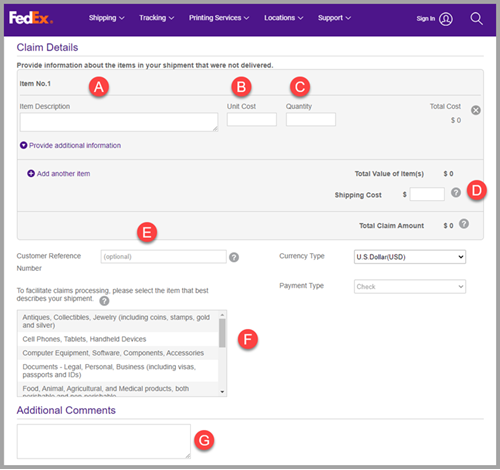
Task: Expand the Printing Services menu
Action: tap(219, 18)
